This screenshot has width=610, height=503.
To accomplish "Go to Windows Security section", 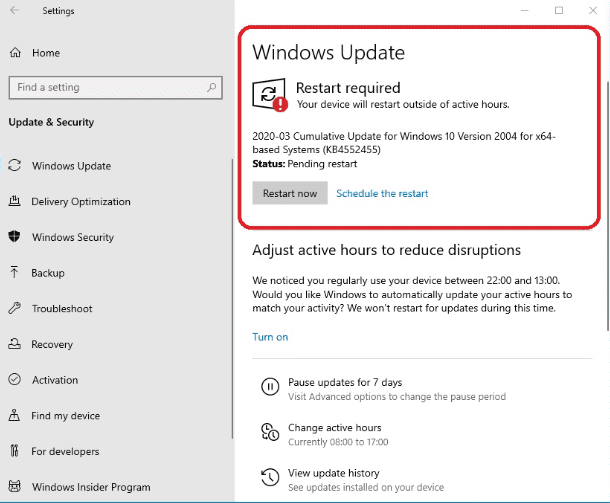I will pos(73,237).
